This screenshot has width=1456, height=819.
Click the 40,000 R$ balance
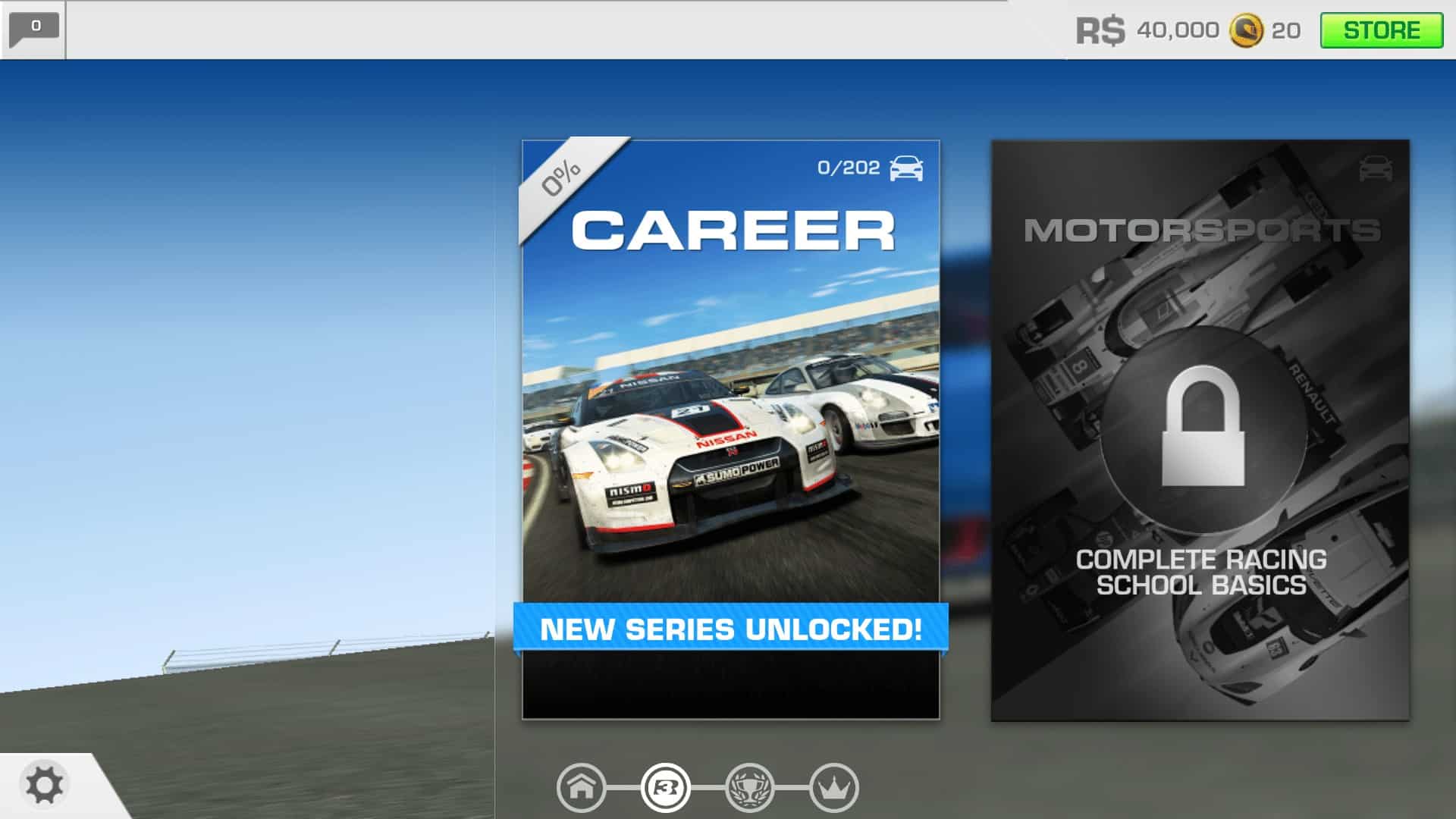pyautogui.click(x=1177, y=30)
